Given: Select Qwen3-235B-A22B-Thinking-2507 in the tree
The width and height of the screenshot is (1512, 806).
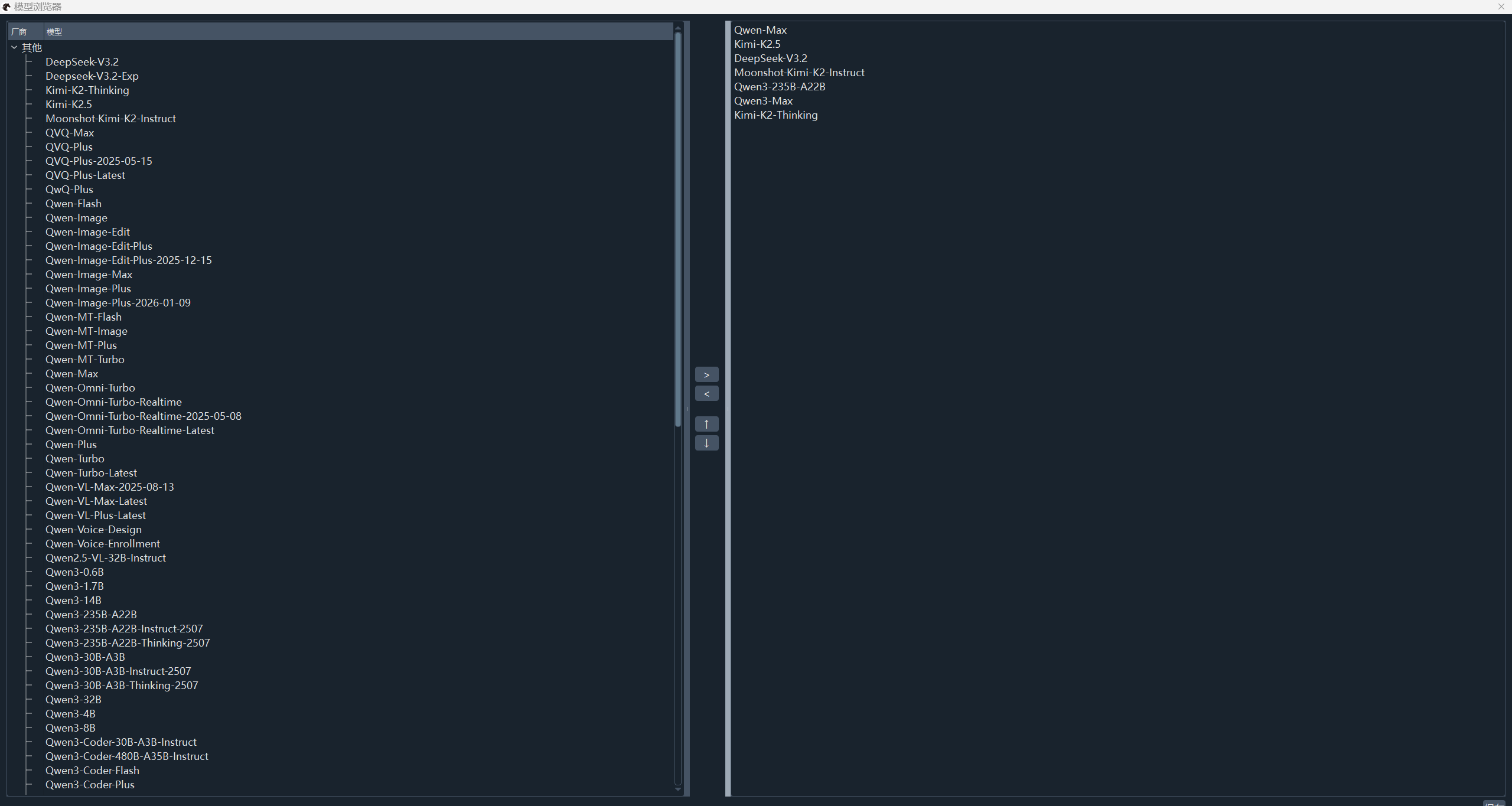Looking at the screenshot, I should (x=128, y=643).
